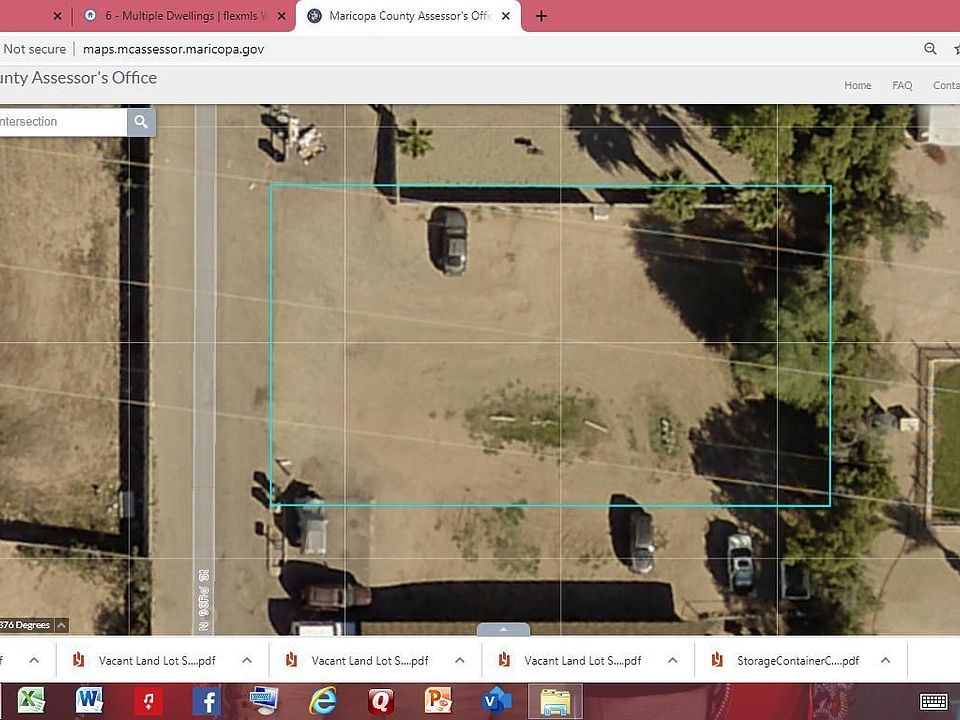Click the address bar URL

173,49
